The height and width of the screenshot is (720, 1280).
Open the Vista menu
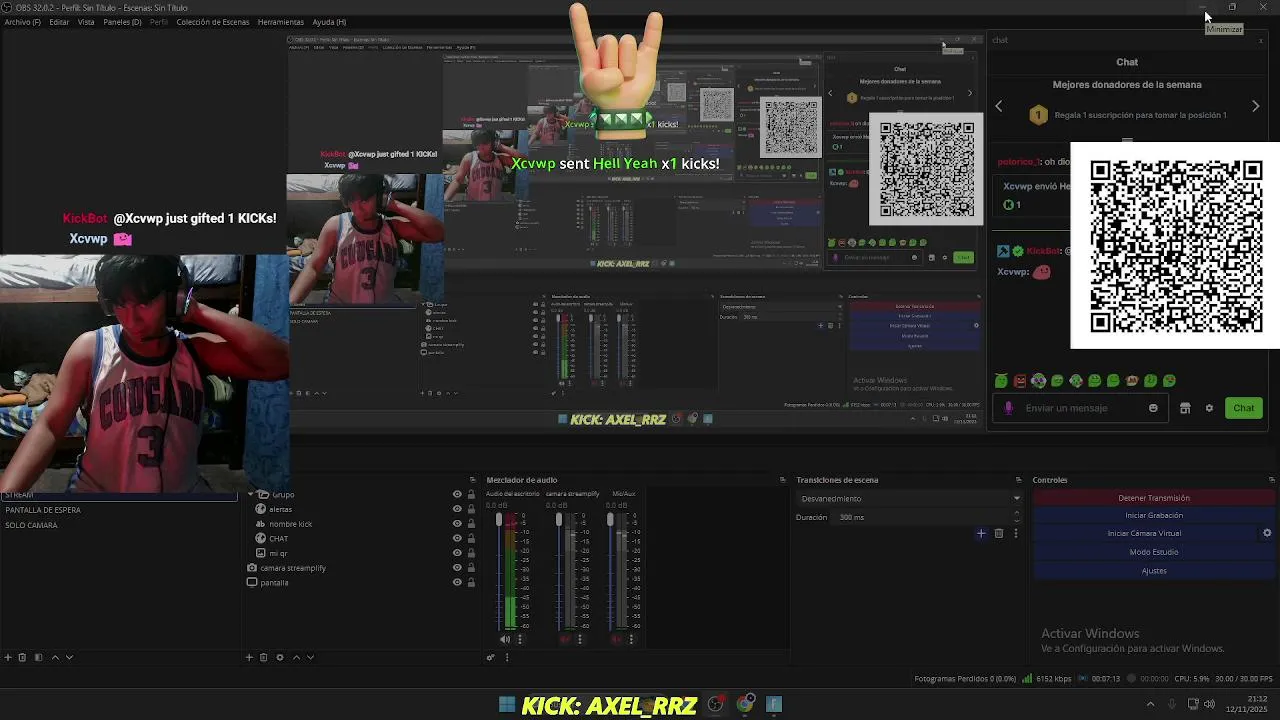[86, 22]
